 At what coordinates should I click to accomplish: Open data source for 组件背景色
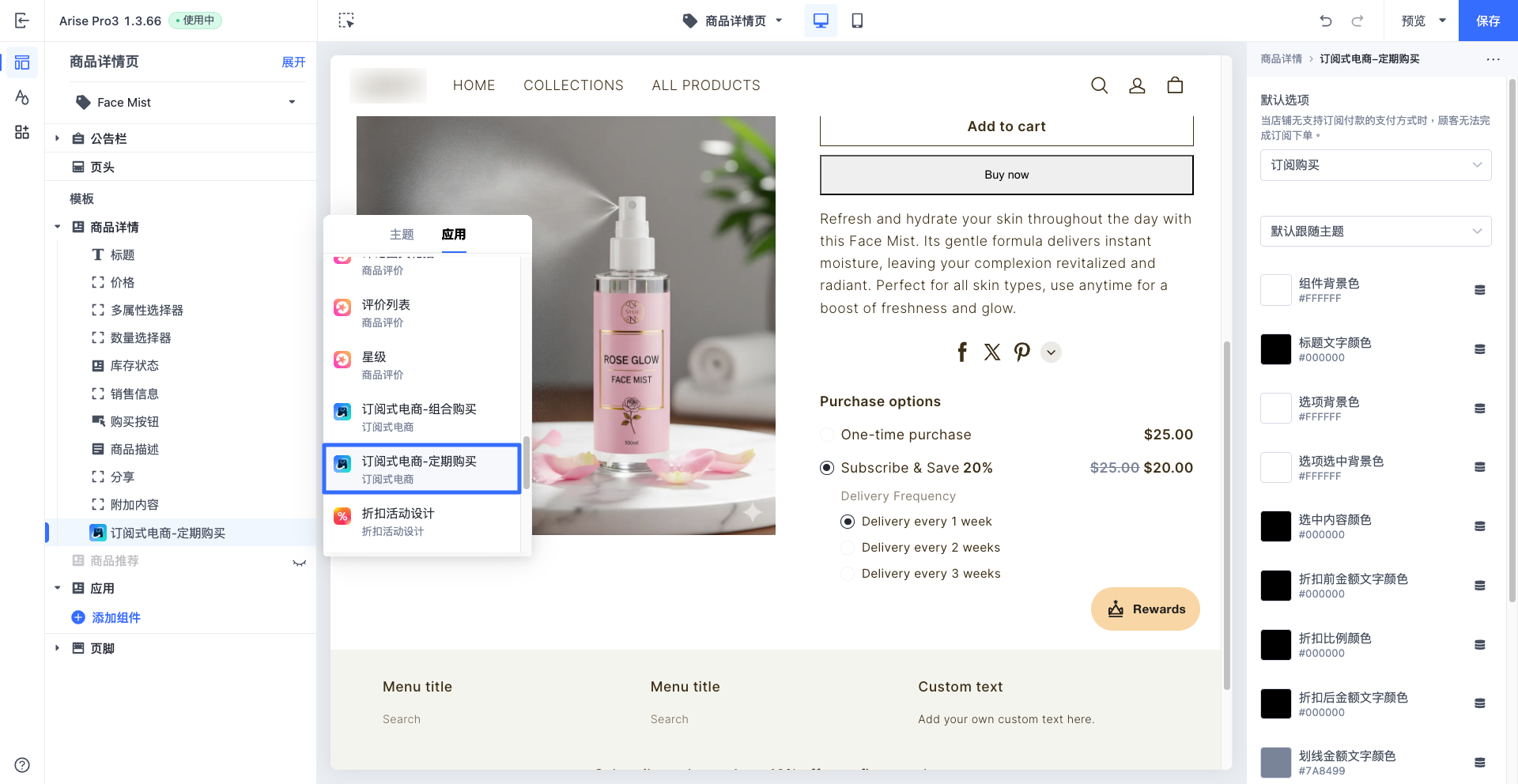click(1480, 290)
